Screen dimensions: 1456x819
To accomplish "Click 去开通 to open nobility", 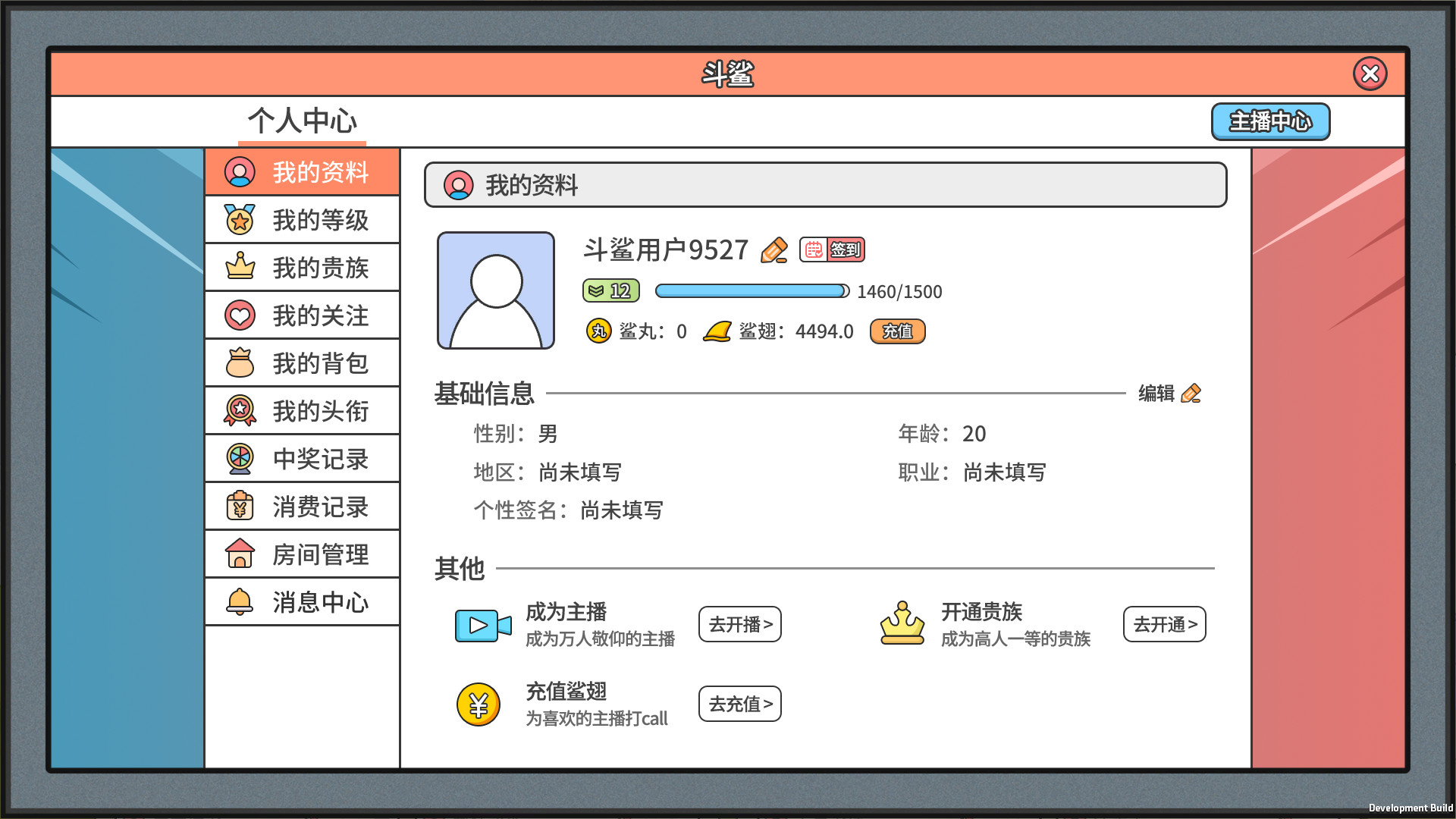I will tap(1164, 624).
